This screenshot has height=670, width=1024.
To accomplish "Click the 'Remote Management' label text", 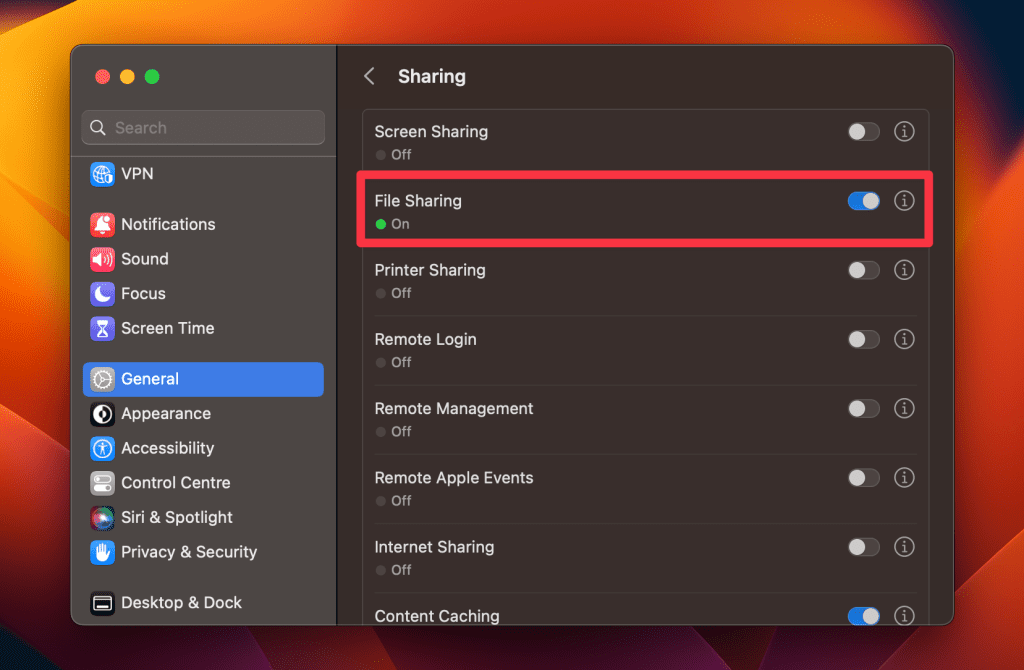I will coord(454,409).
